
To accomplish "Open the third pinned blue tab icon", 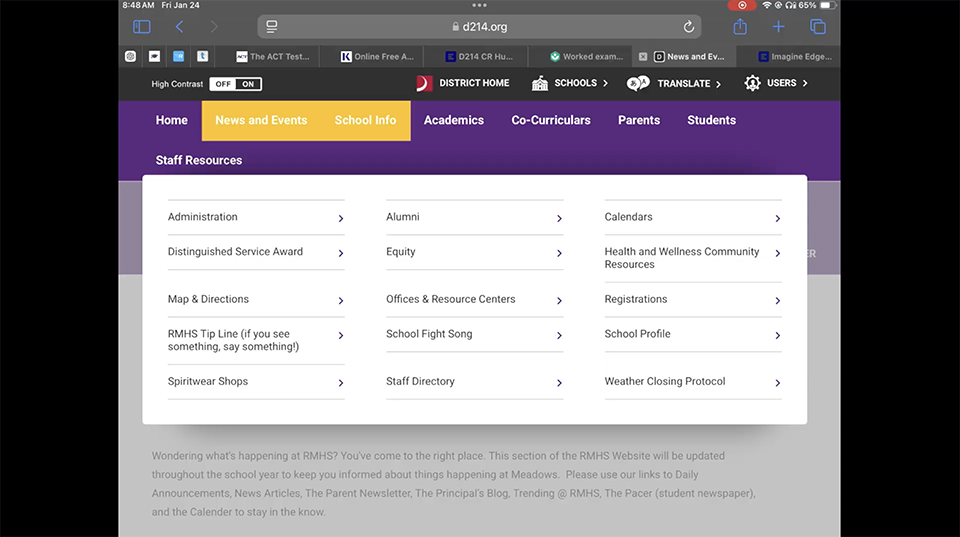I will tap(178, 56).
